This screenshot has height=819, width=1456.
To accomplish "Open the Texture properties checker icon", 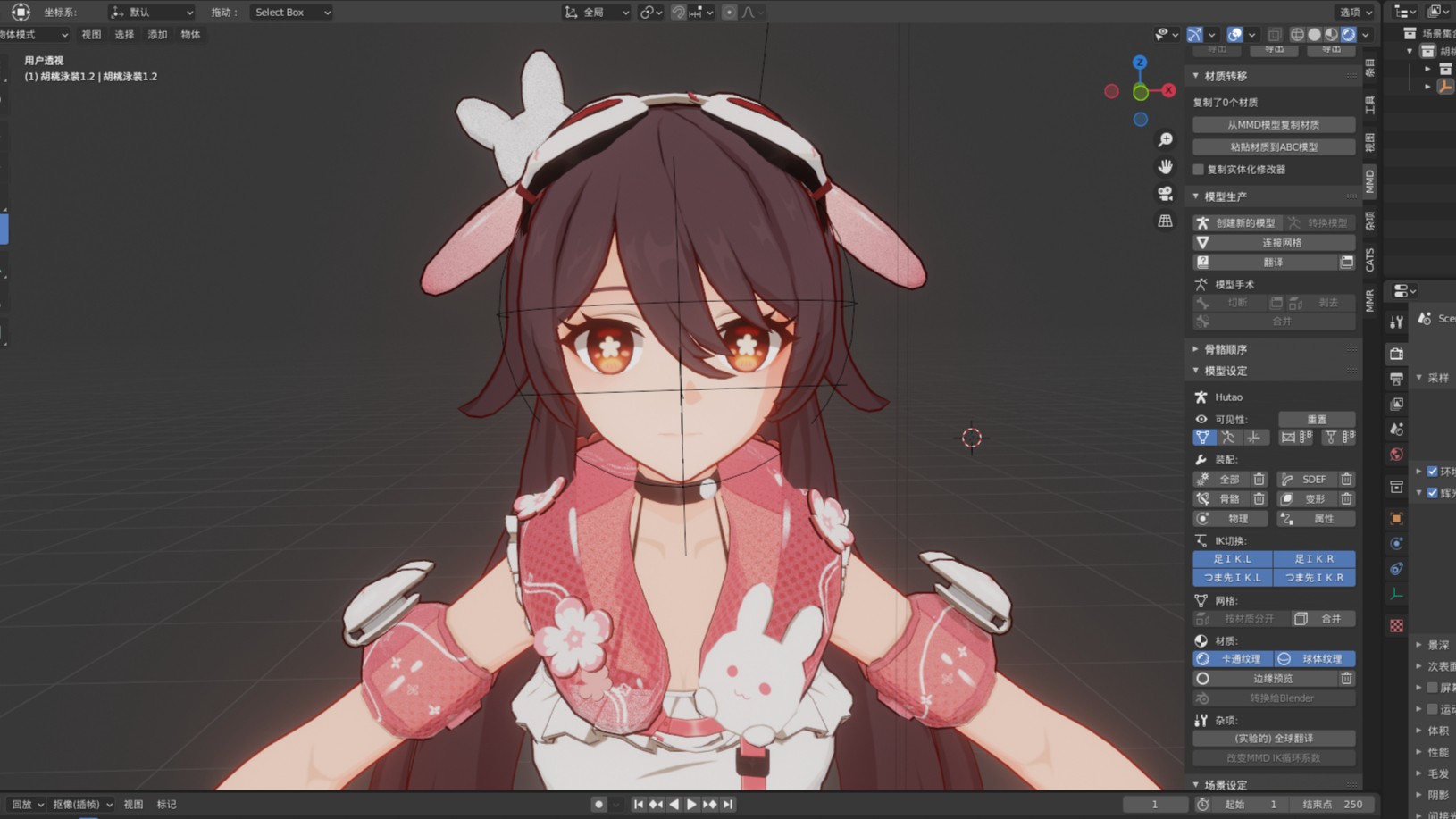I will 1396,626.
